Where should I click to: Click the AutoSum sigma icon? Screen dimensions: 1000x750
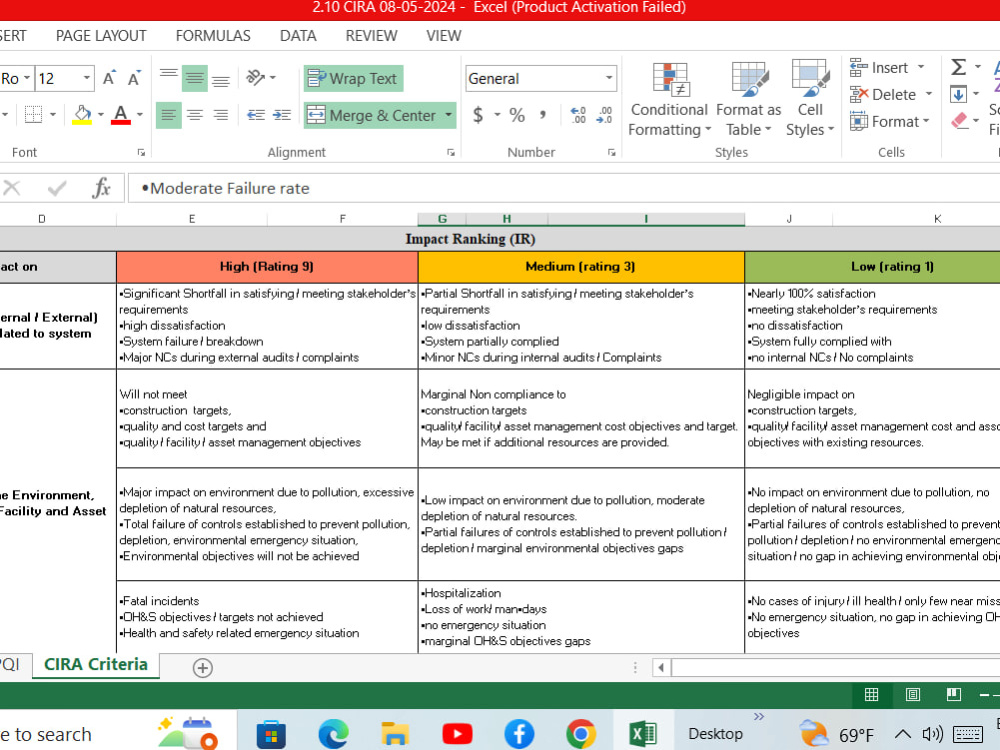click(x=958, y=67)
